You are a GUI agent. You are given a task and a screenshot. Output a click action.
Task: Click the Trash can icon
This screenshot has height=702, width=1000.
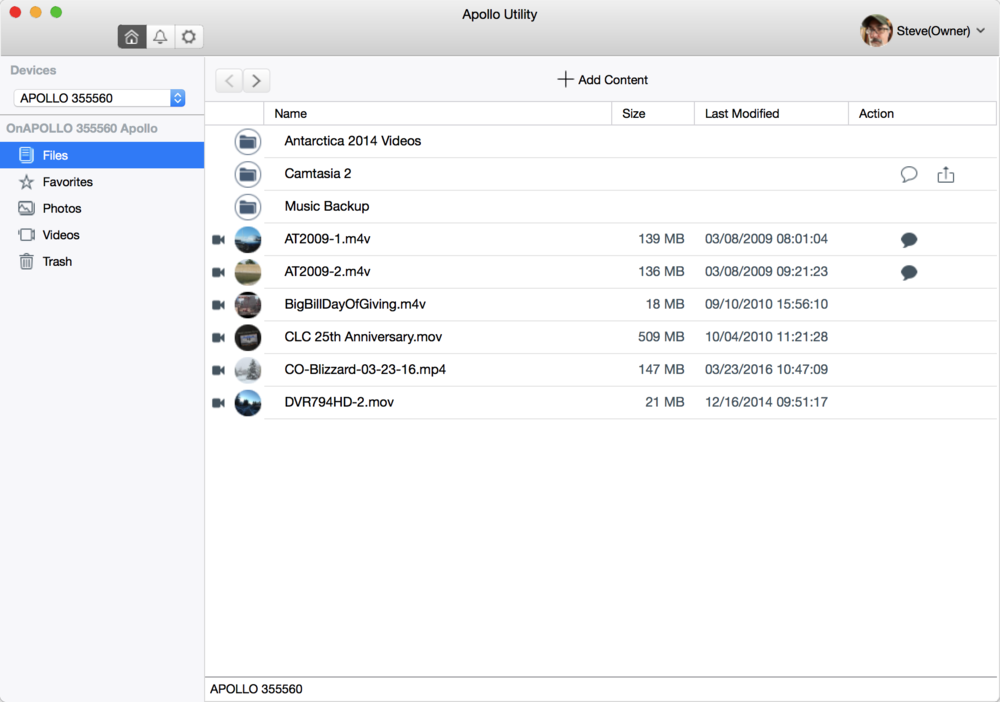26,261
